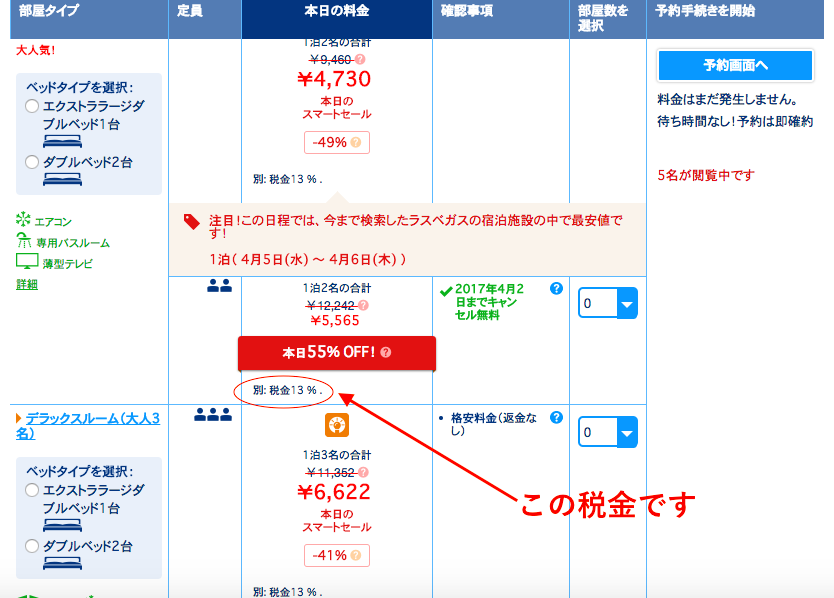Click help icon next to crossed-out ¥11,352
Screen dimensions: 834x598
click(x=363, y=472)
